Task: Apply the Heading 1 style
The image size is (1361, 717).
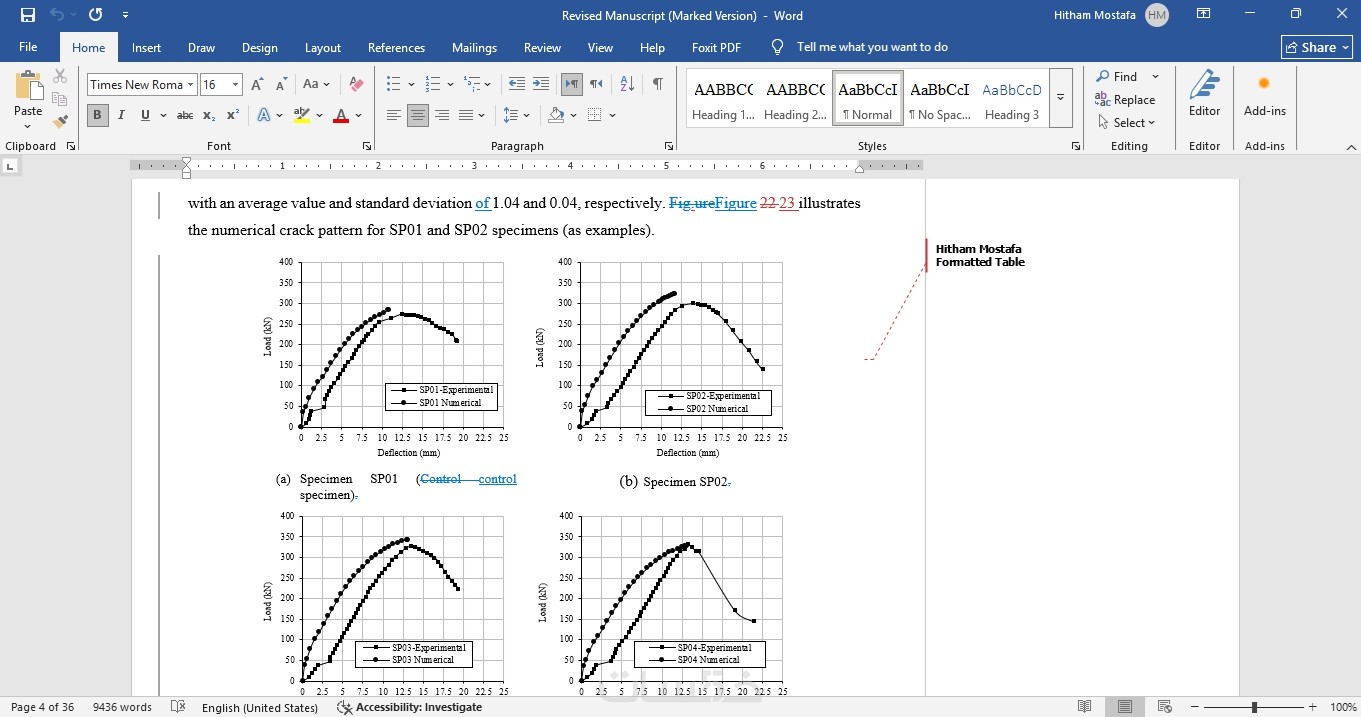Action: [x=723, y=98]
